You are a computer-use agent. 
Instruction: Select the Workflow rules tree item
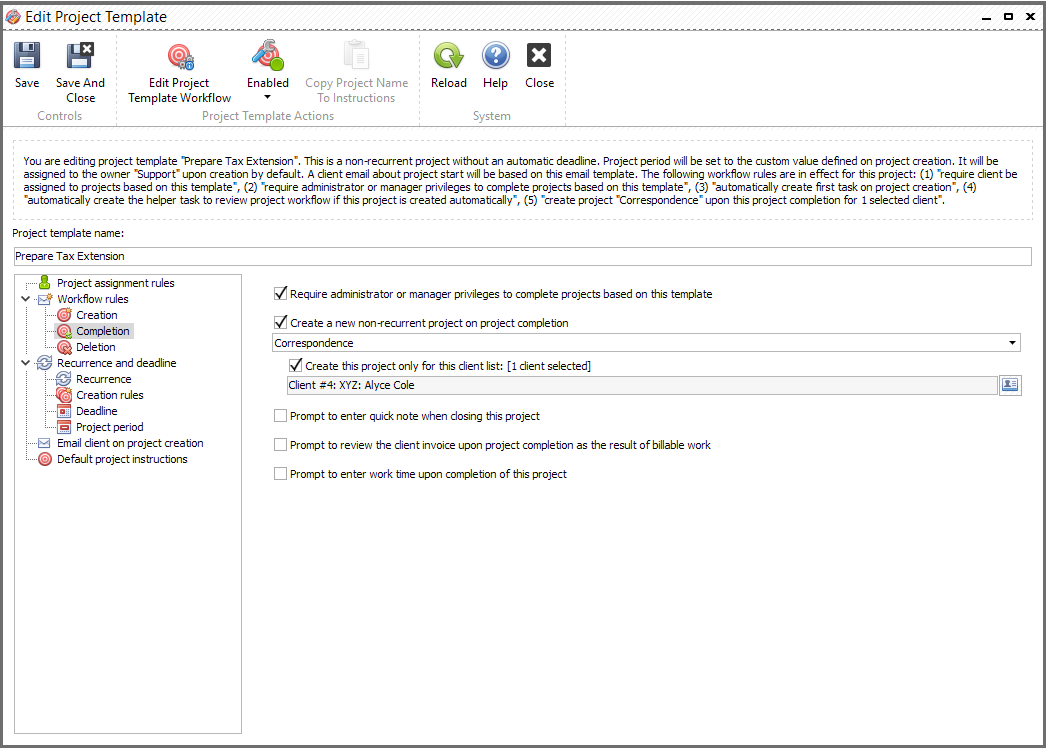pos(93,299)
